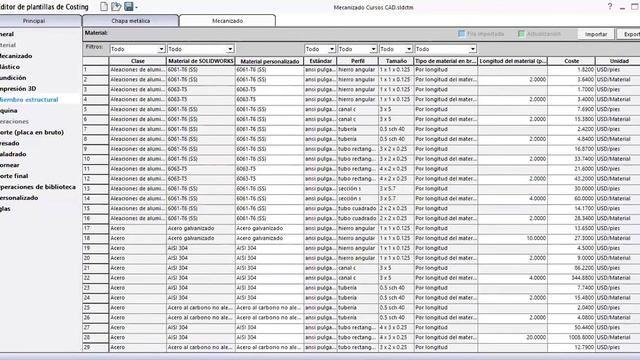Click the length cell 10.0000
Image resolution: width=640 pixels, height=360 pixels.
[512, 238]
